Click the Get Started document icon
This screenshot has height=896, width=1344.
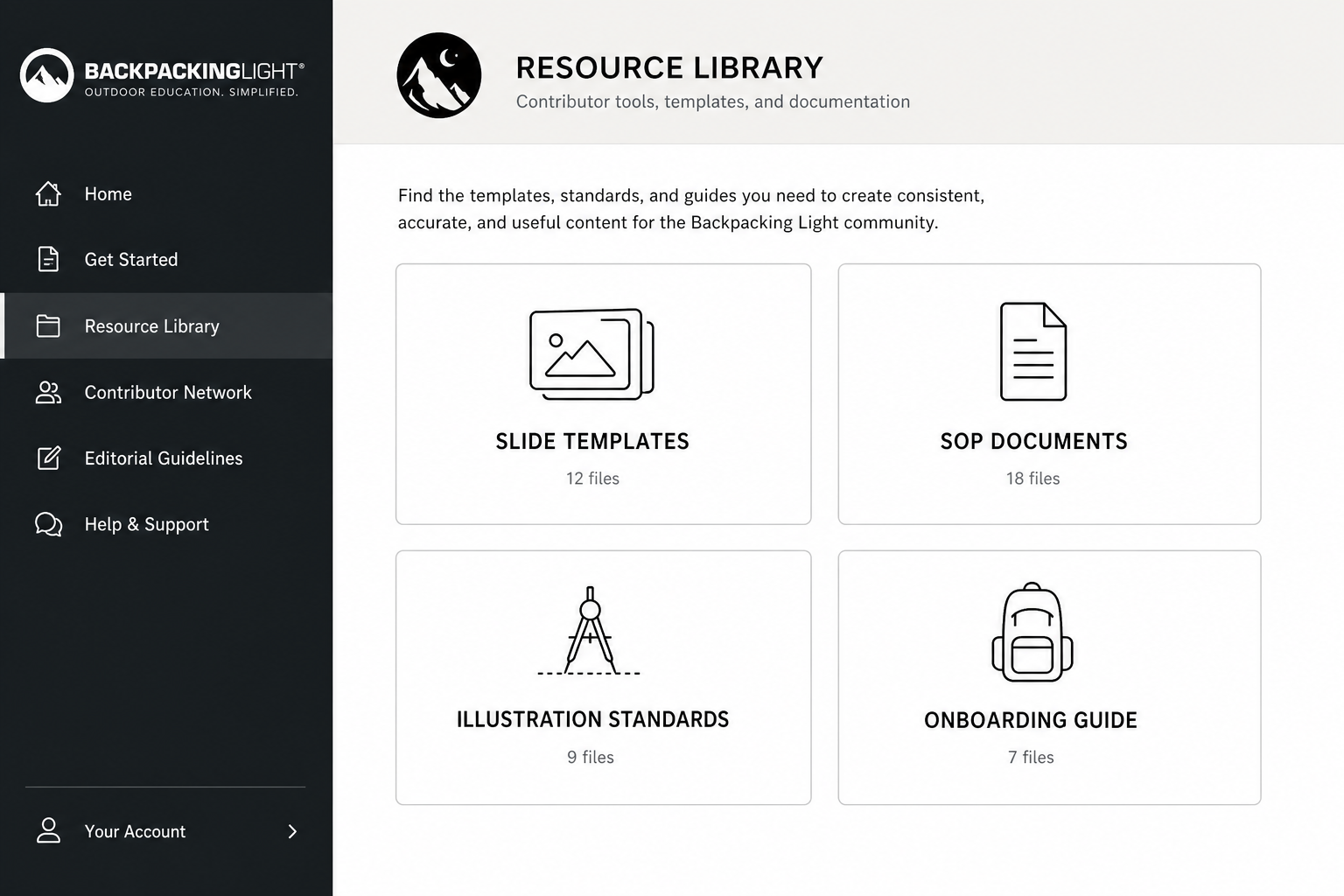click(48, 259)
